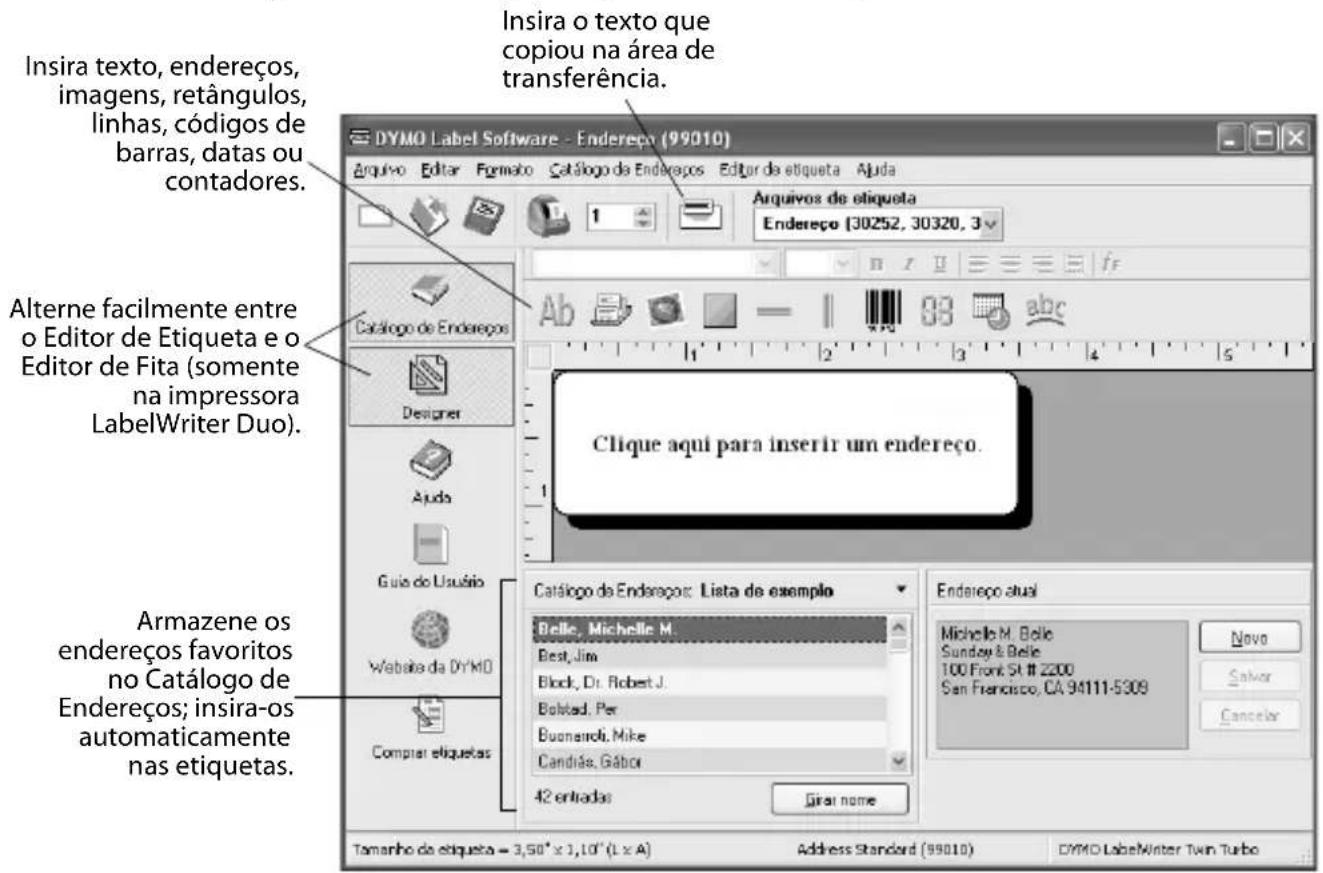Viewport: 1323px width, 873px height.
Task: Click the 42 entradas count text
Action: (574, 799)
